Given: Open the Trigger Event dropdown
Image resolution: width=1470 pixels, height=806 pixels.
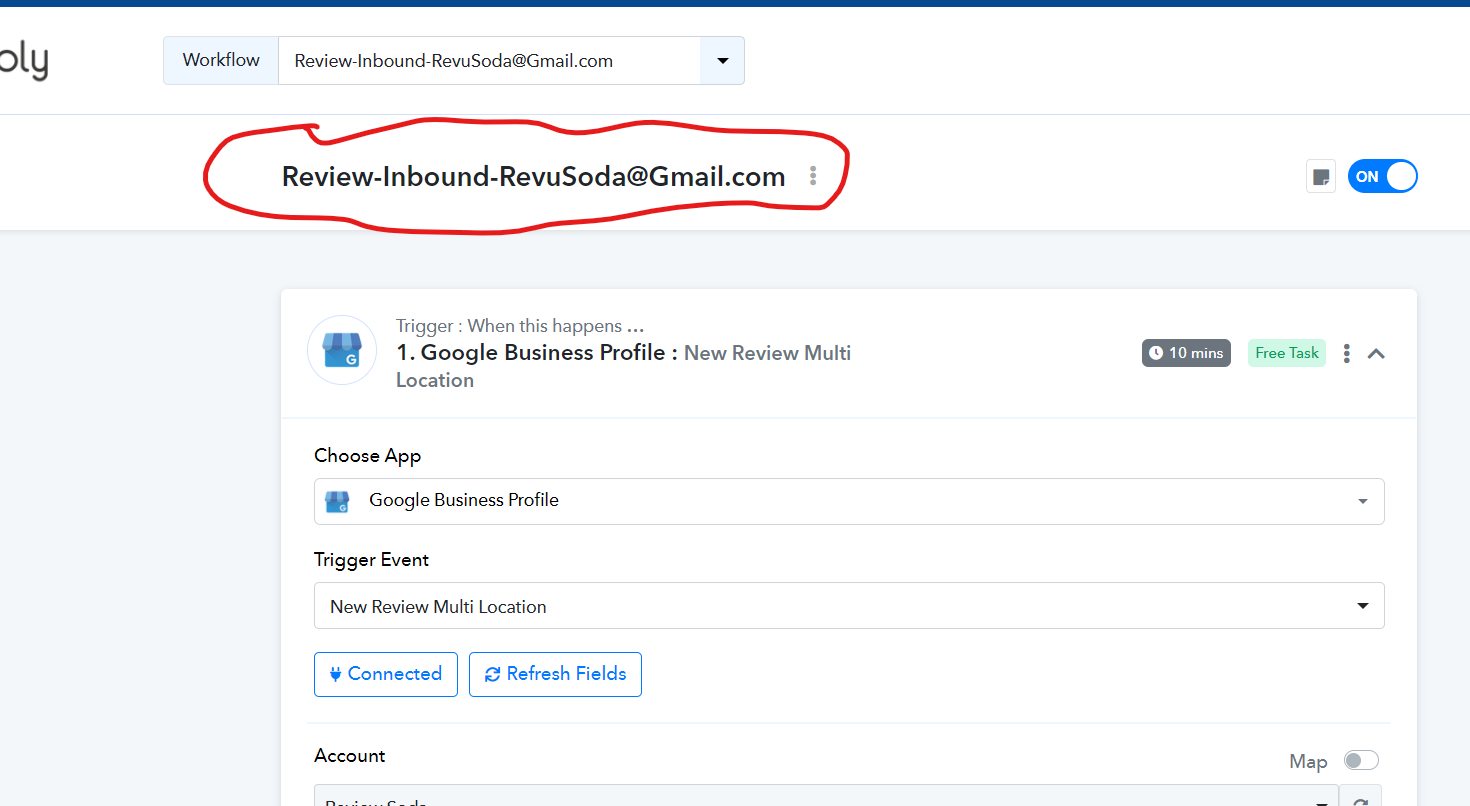Looking at the screenshot, I should 849,606.
